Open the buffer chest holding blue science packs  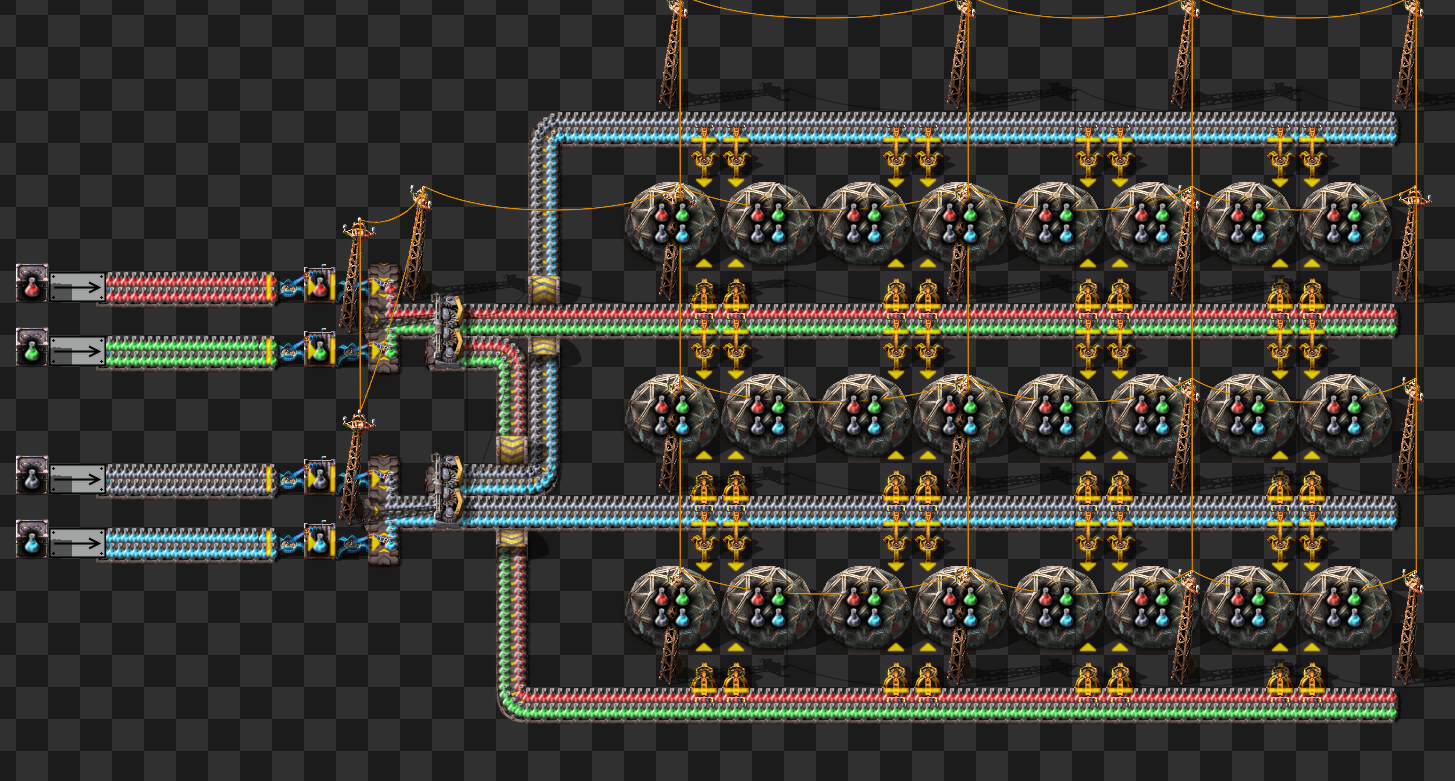coord(319,541)
